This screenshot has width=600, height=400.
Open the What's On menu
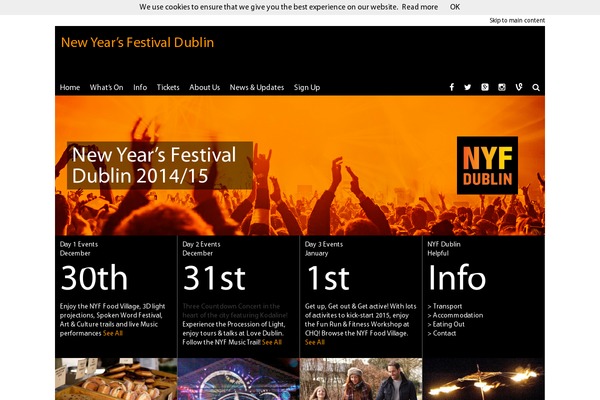106,87
